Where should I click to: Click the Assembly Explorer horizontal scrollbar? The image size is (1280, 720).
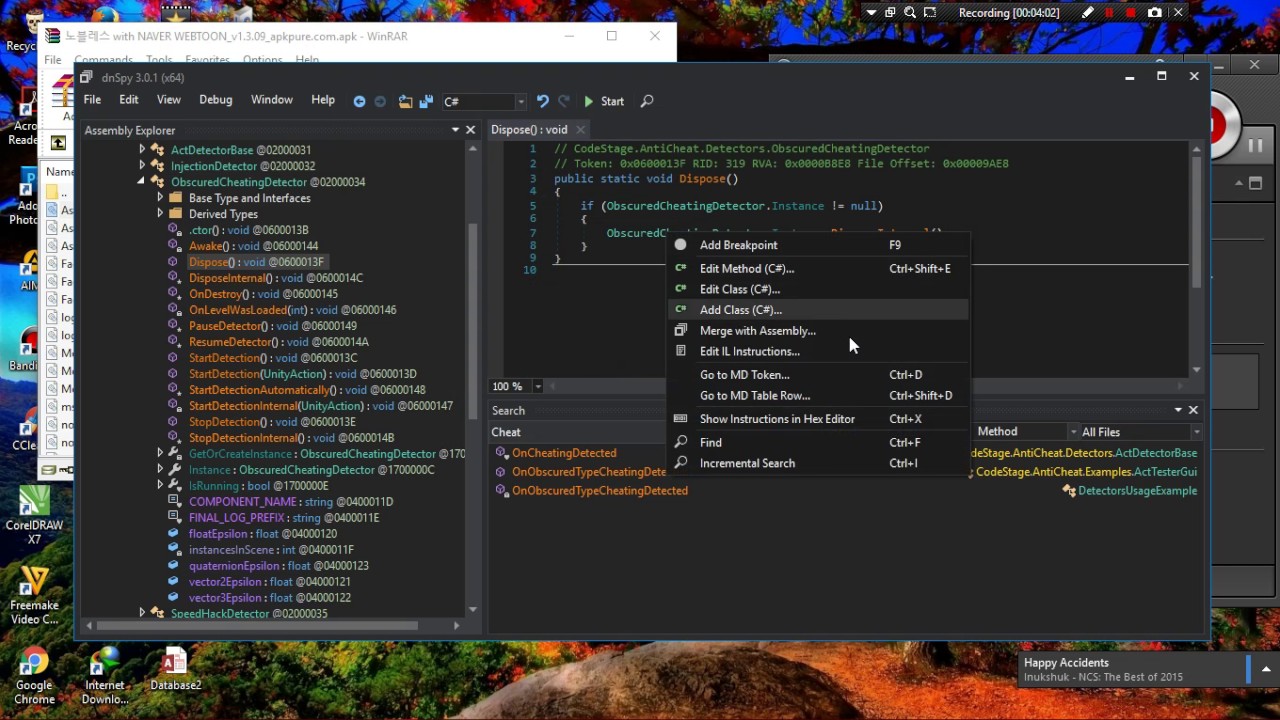point(257,626)
